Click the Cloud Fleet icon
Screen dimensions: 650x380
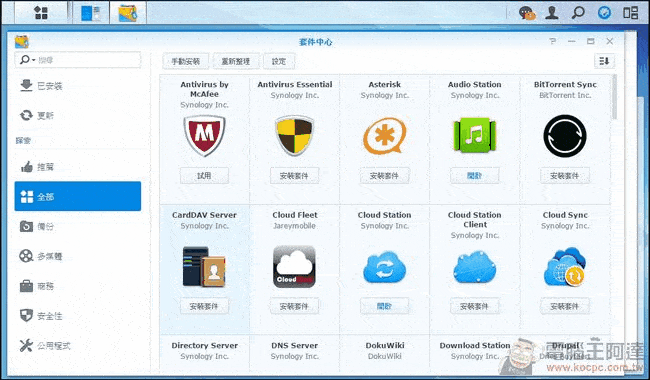coord(294,267)
